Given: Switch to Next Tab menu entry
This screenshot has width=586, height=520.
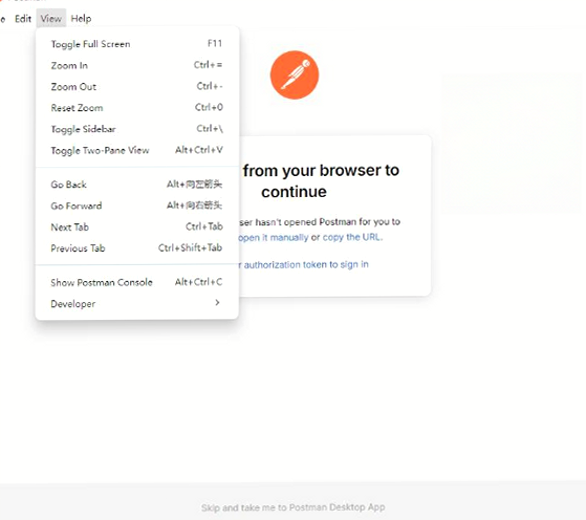Looking at the screenshot, I should (x=137, y=227).
